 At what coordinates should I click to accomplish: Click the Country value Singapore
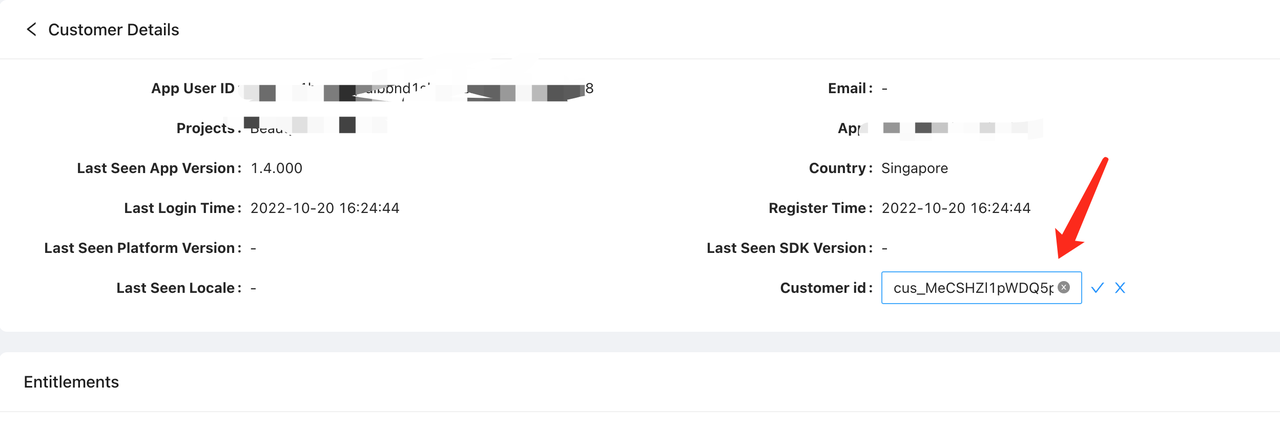click(x=914, y=168)
